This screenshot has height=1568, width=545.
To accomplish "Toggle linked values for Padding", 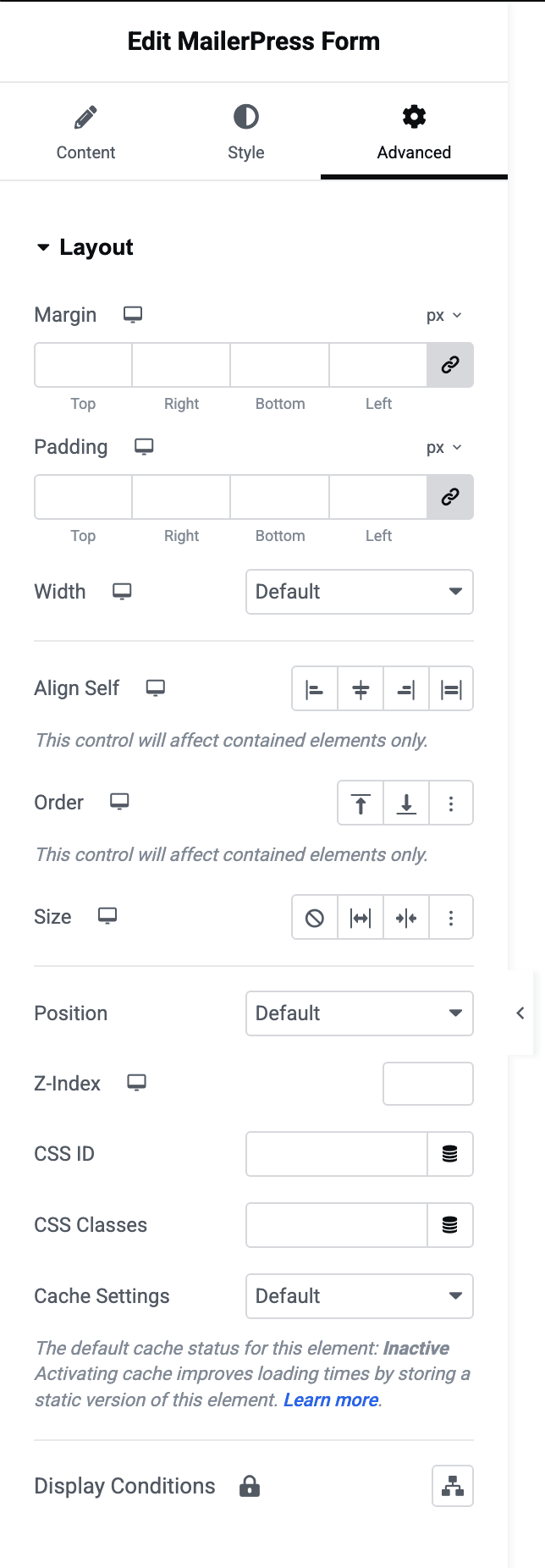I will tap(449, 497).
